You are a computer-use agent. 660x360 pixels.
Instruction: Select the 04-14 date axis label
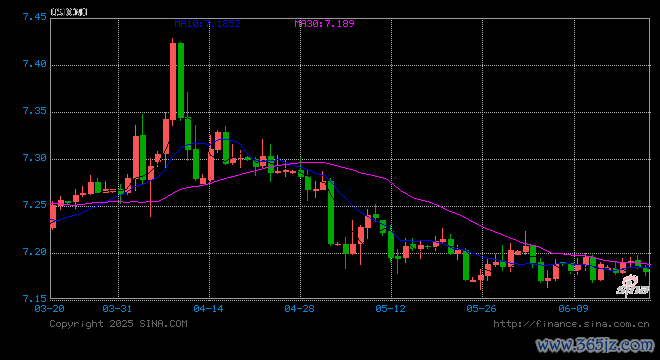208,309
